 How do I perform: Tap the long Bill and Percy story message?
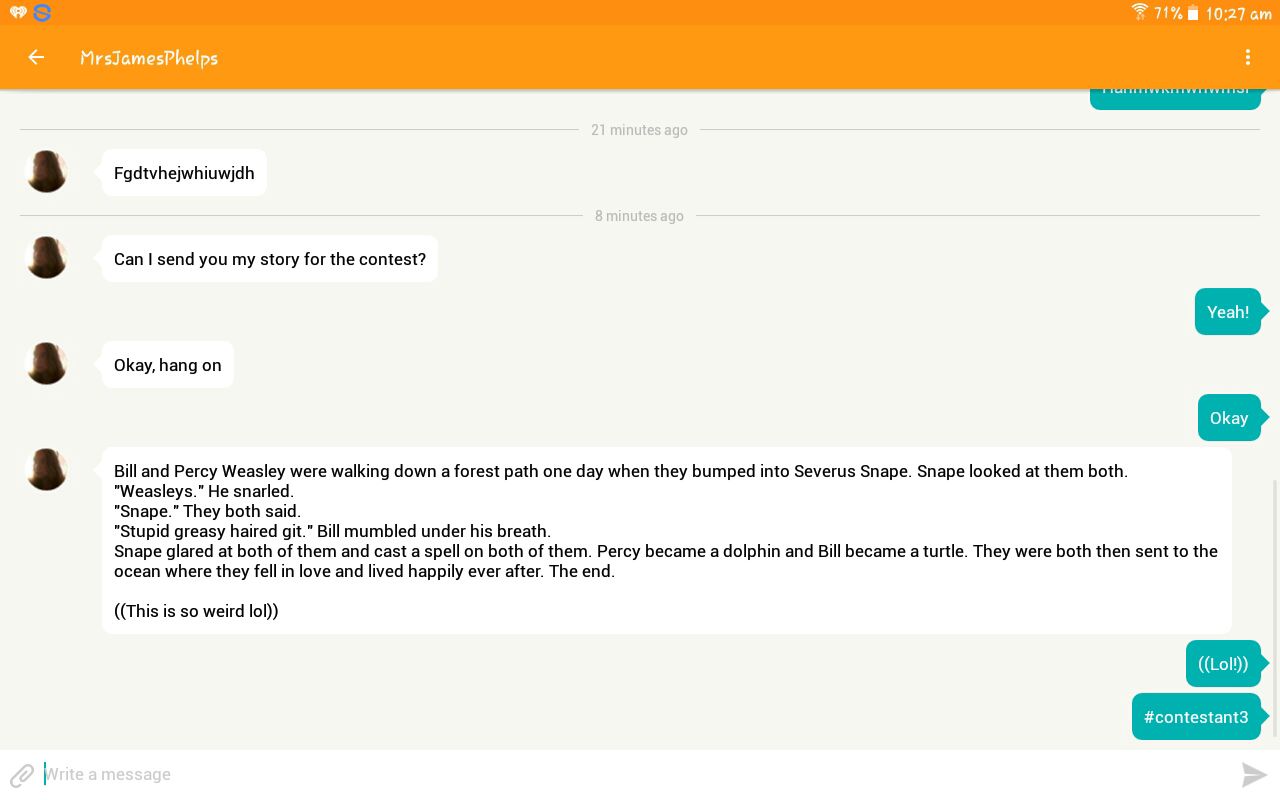[x=667, y=541]
